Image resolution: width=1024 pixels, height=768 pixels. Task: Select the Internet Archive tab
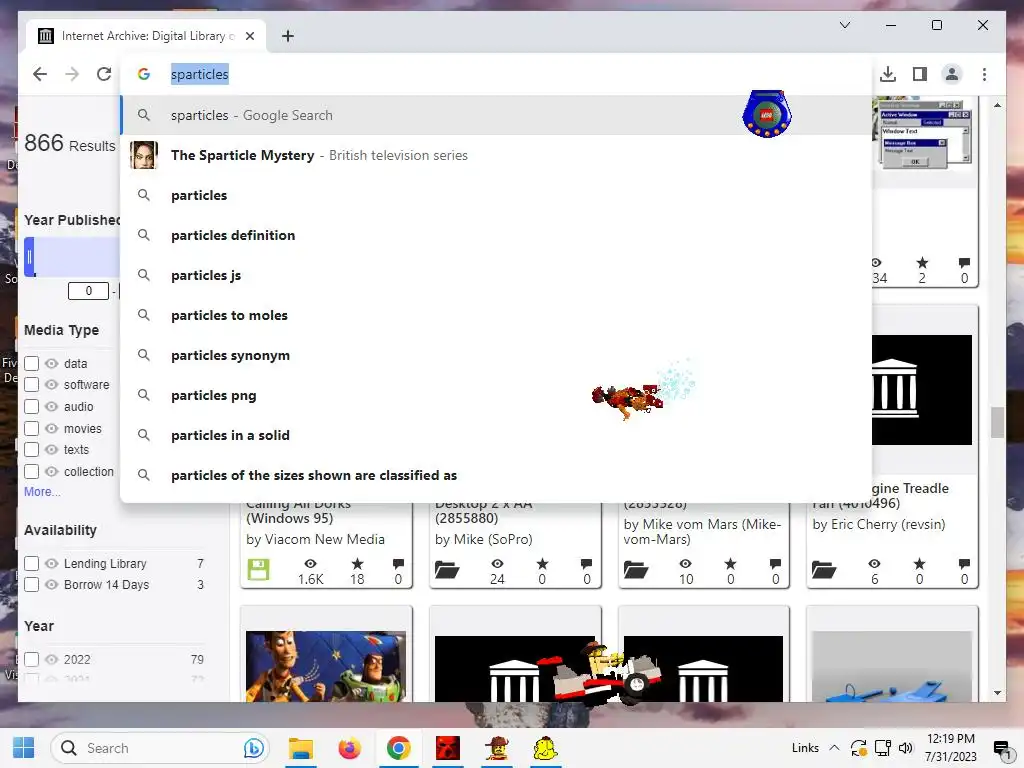click(146, 36)
